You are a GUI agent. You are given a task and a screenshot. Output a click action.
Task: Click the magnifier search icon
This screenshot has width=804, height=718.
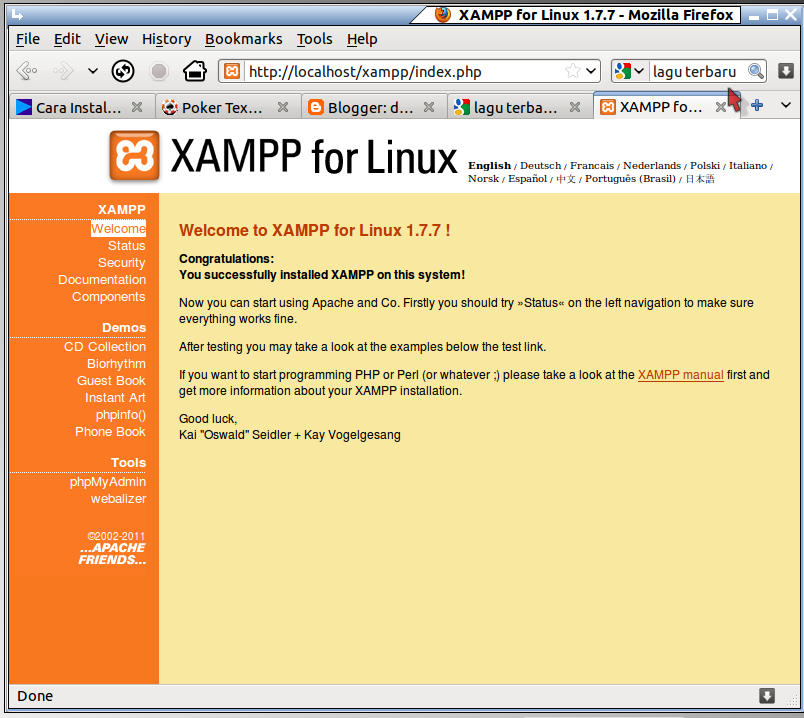[x=756, y=71]
